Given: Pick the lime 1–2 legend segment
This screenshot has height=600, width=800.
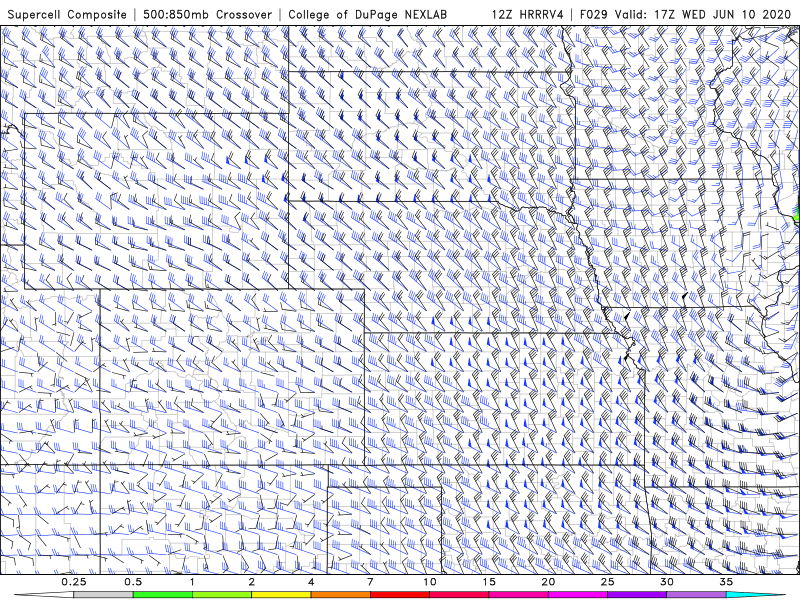Looking at the screenshot, I should pyautogui.click(x=222, y=595).
